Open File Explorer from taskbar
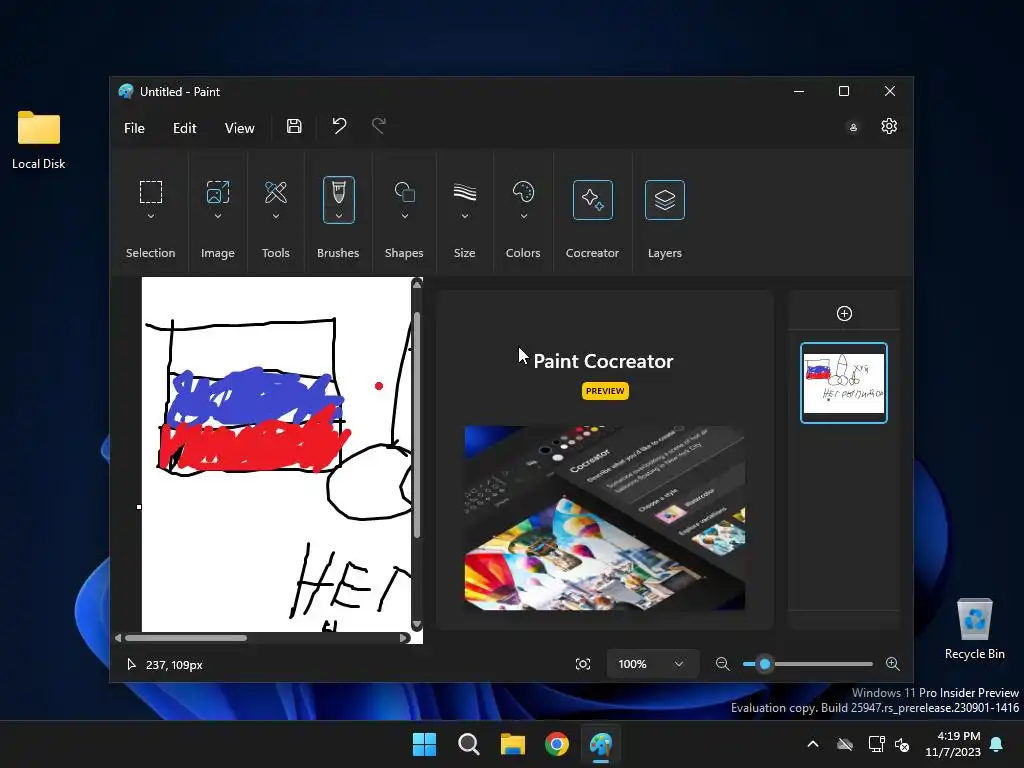Screen dimensions: 1024x768 [513, 744]
